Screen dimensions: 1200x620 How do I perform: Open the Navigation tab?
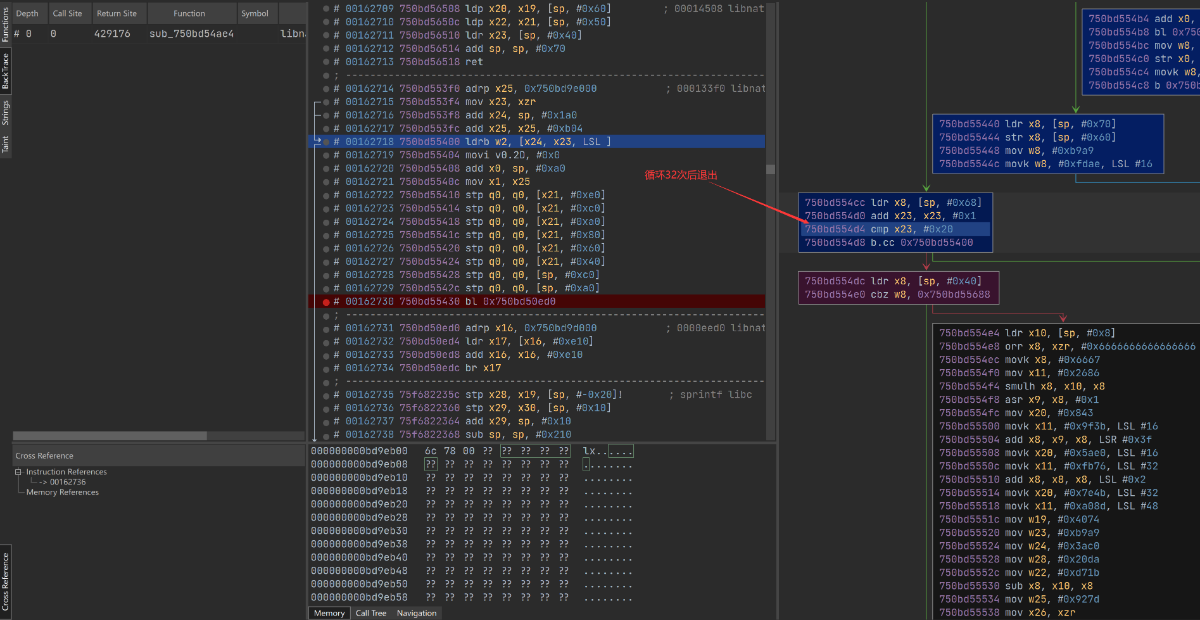pos(416,613)
